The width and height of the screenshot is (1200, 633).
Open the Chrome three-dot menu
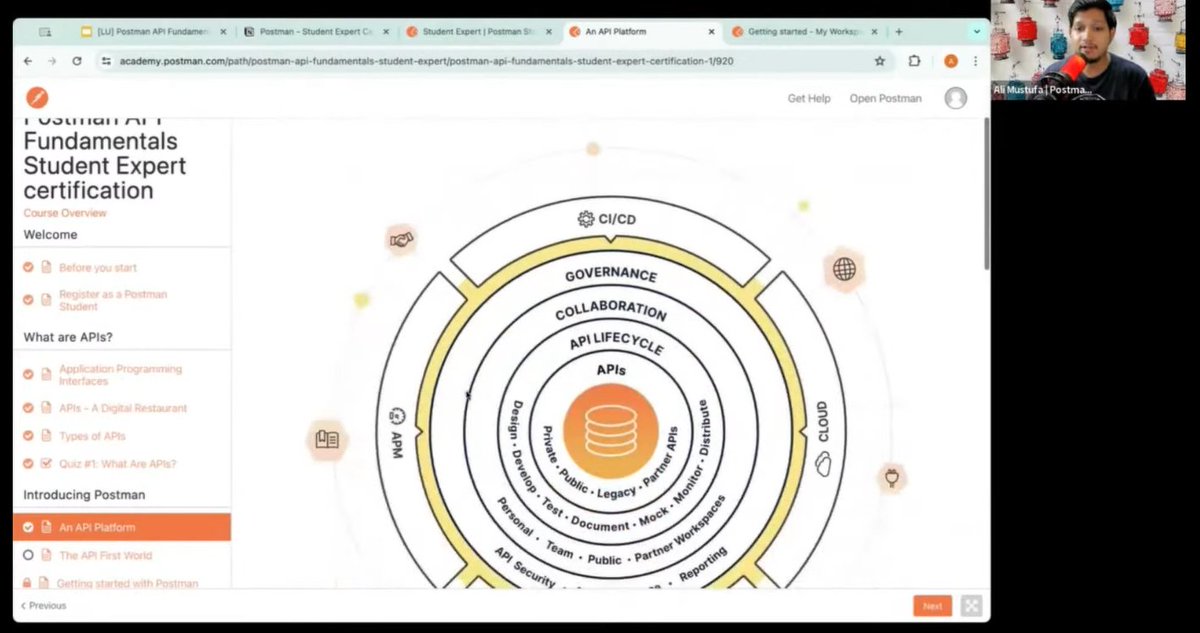975,61
